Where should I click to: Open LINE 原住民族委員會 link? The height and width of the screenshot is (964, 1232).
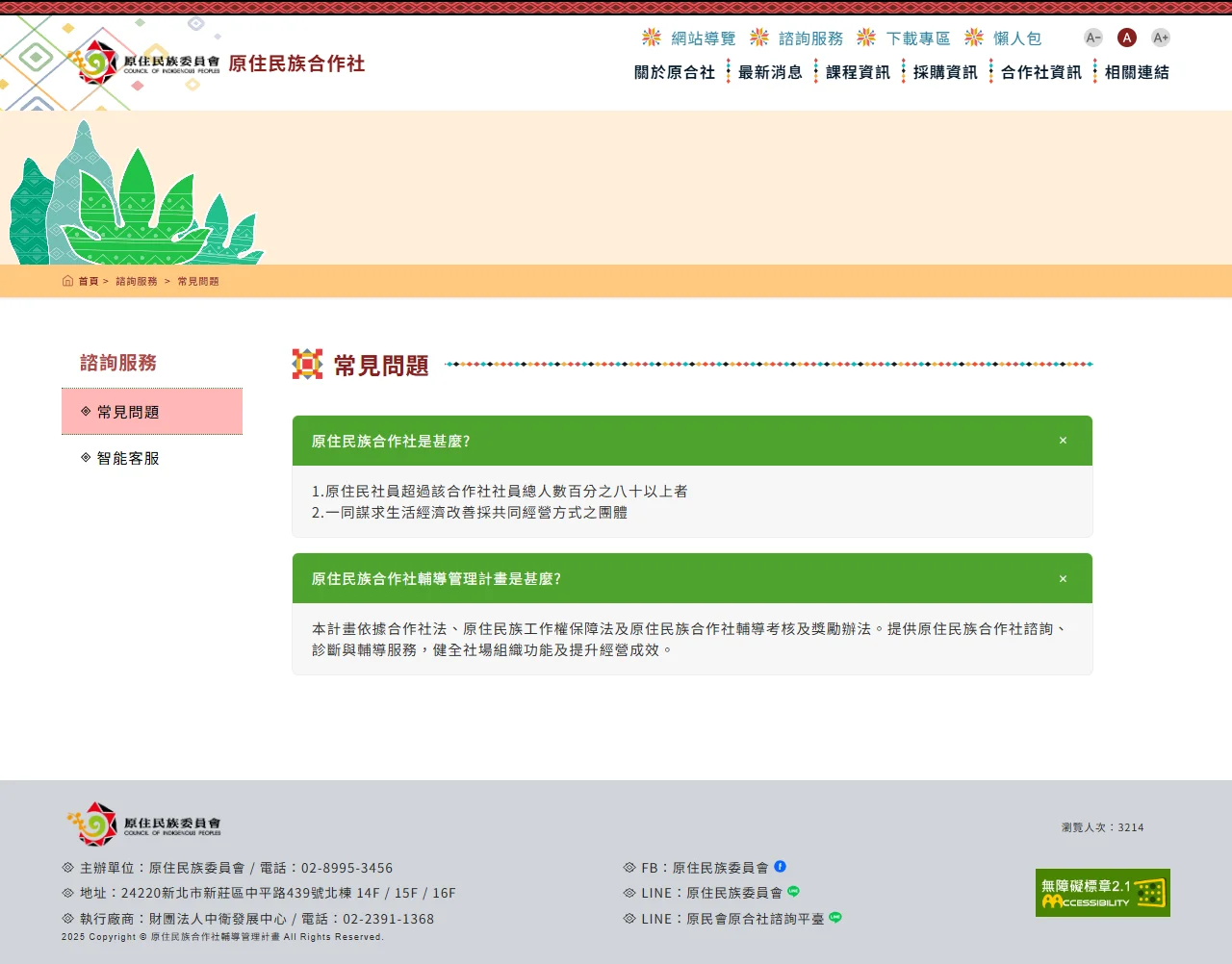[x=711, y=893]
